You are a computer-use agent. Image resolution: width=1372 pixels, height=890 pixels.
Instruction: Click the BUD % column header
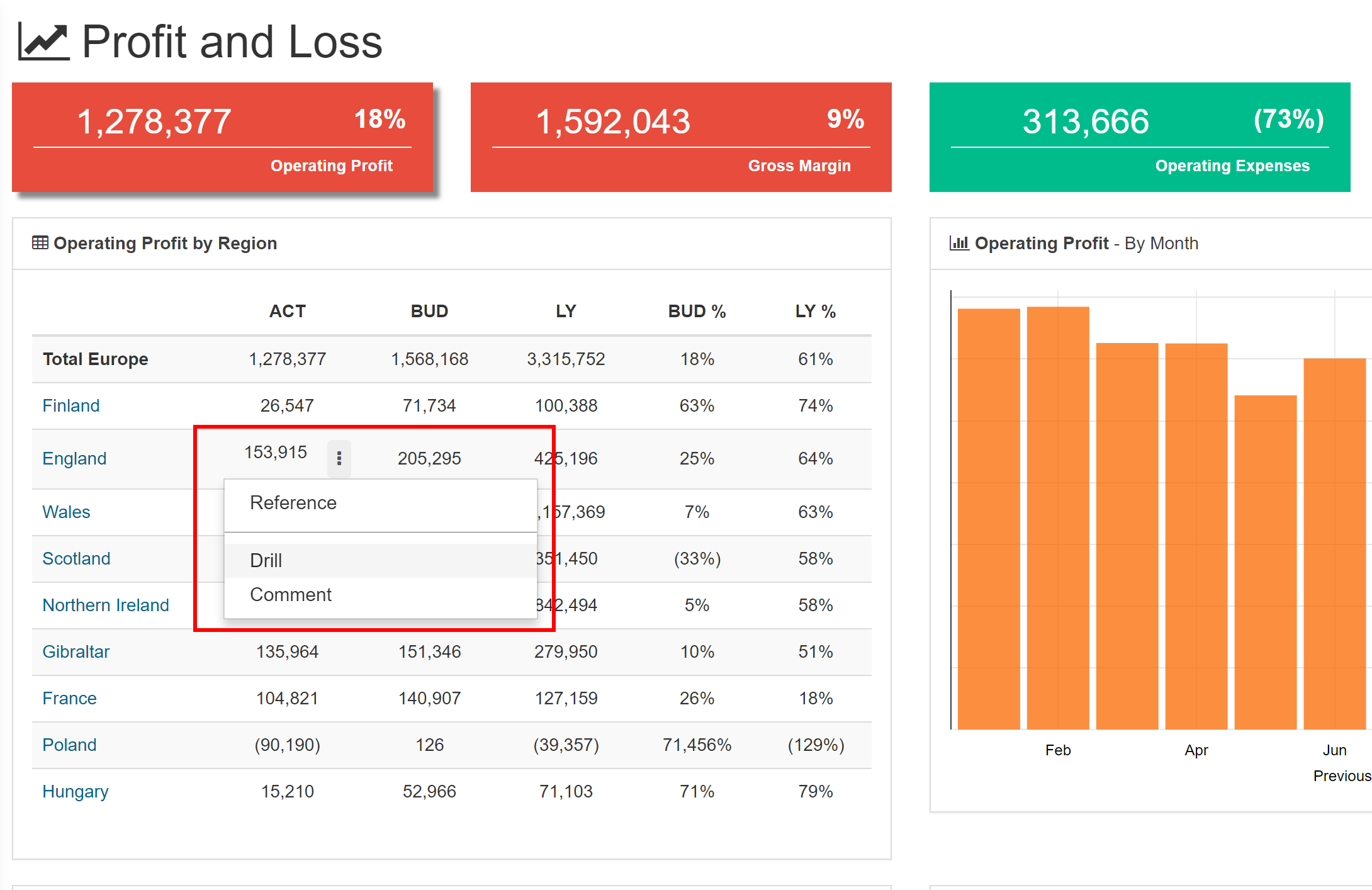pyautogui.click(x=697, y=312)
